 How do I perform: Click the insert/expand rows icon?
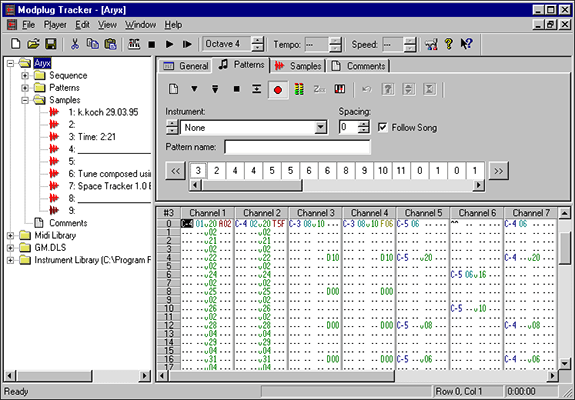[256, 89]
